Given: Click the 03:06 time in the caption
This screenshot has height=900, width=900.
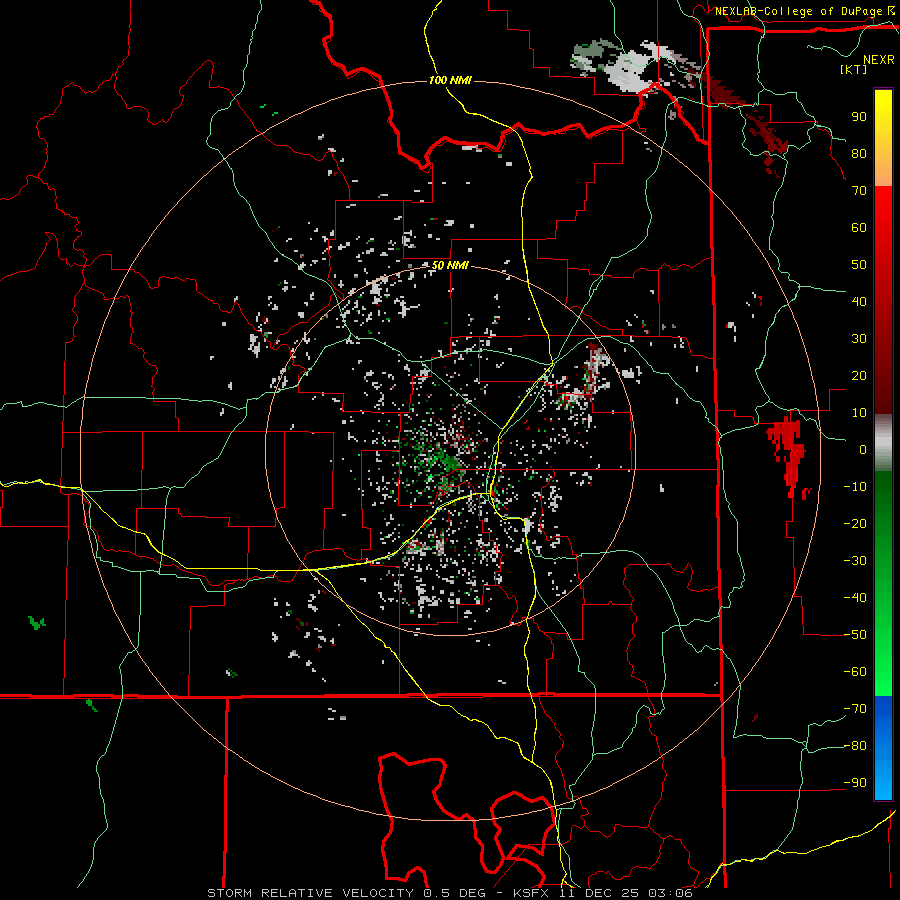Looking at the screenshot, I should pos(670,893).
